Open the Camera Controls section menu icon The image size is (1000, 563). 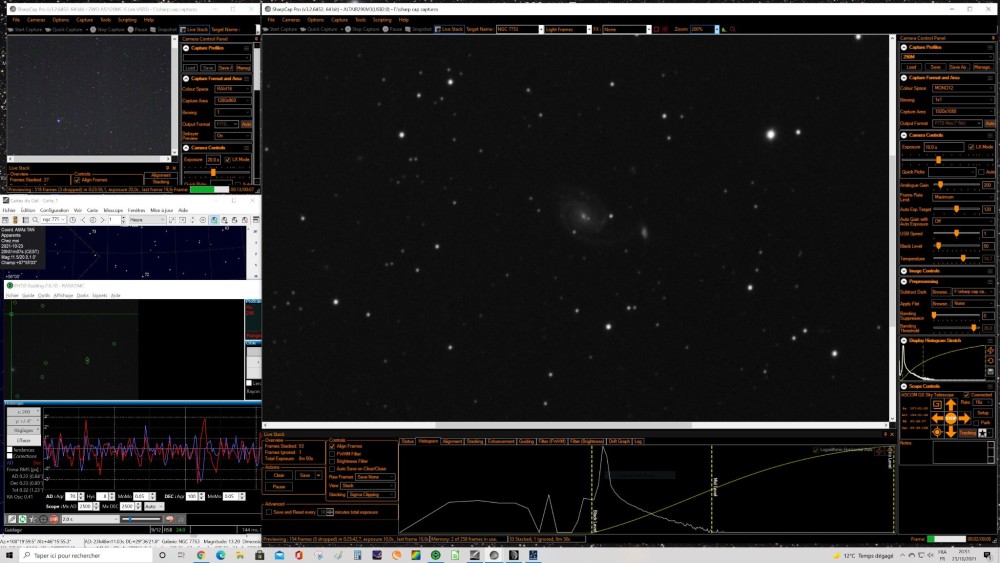[x=990, y=135]
